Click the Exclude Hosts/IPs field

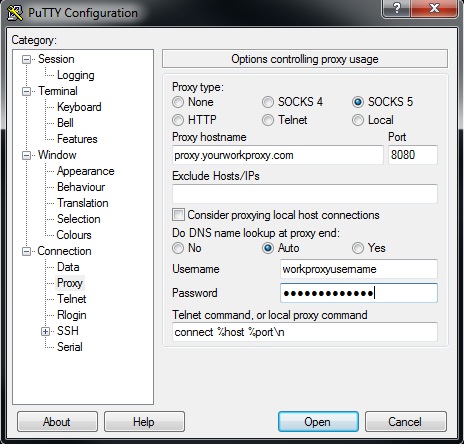[x=305, y=194]
